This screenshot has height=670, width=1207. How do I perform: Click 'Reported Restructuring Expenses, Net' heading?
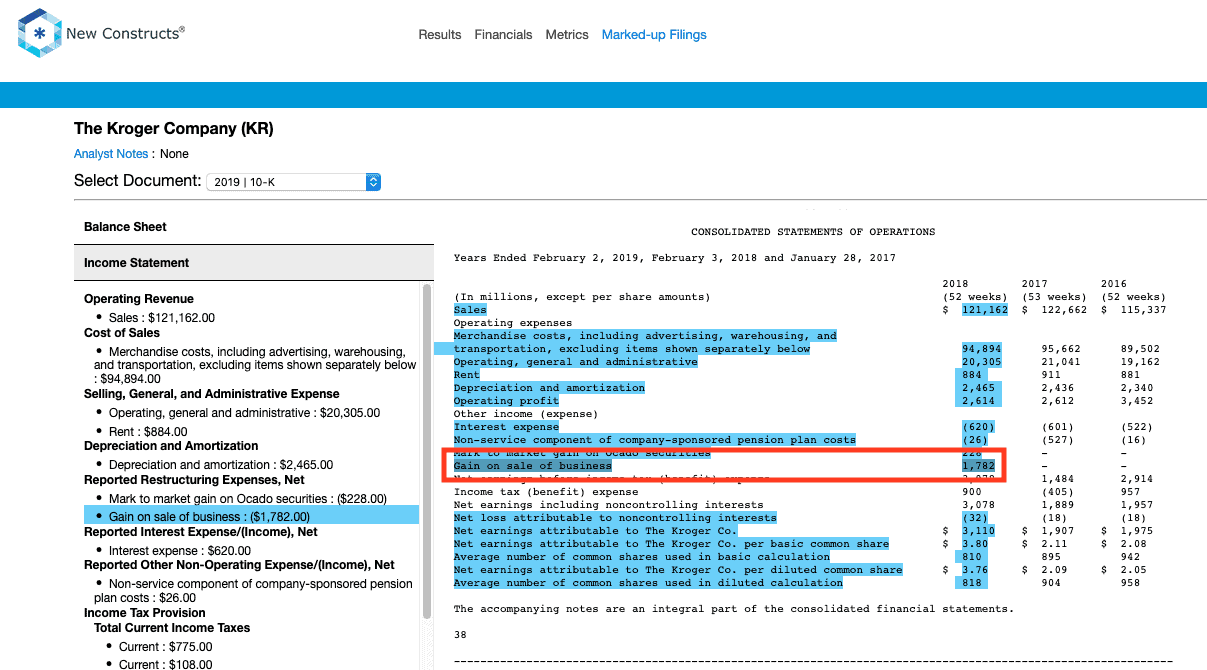point(194,480)
